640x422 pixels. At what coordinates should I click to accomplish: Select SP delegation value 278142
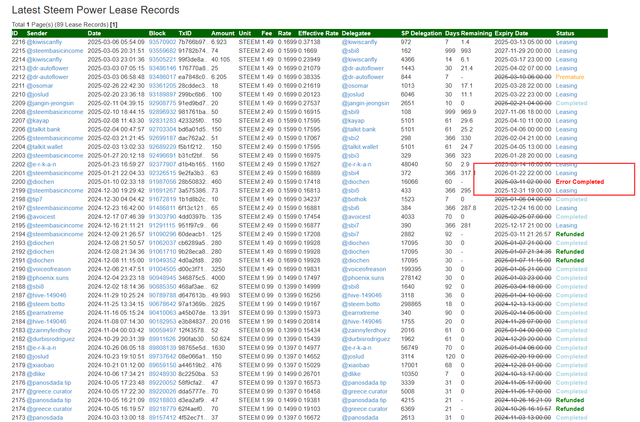tap(411, 278)
